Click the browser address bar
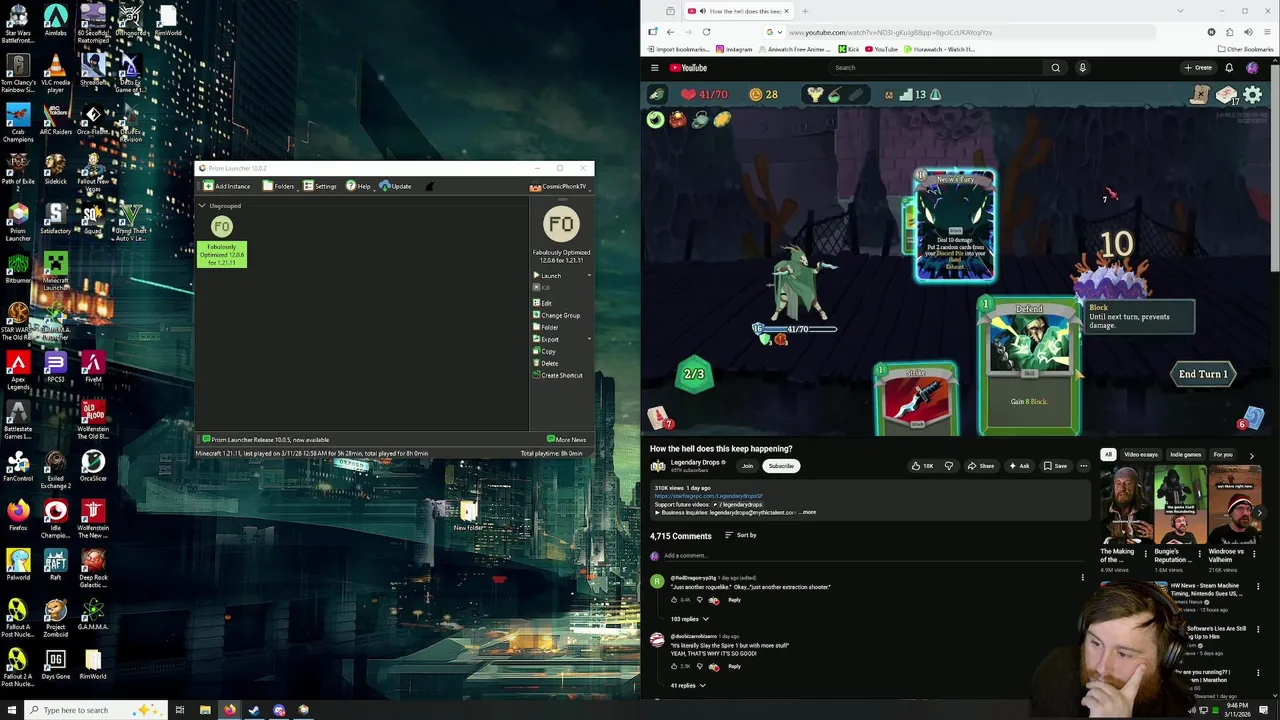1280x720 pixels. pyautogui.click(x=960, y=32)
